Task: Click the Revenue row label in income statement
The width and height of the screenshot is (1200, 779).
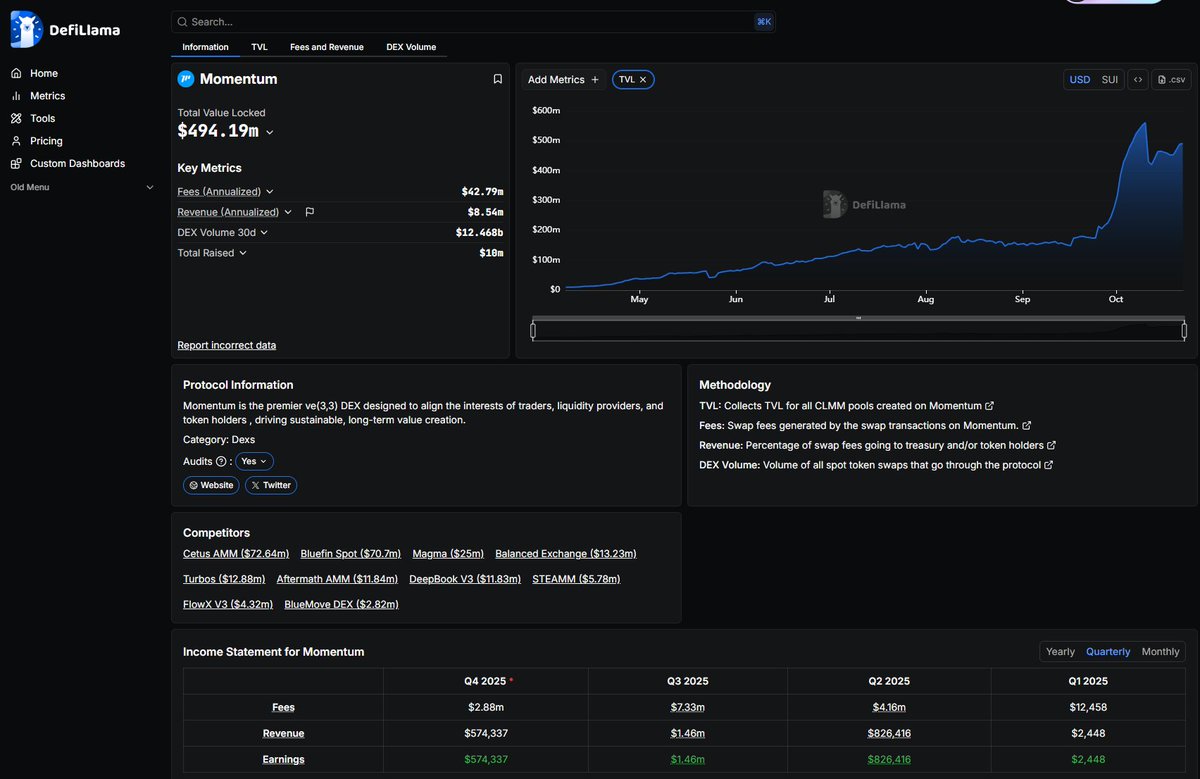Action: [x=283, y=733]
